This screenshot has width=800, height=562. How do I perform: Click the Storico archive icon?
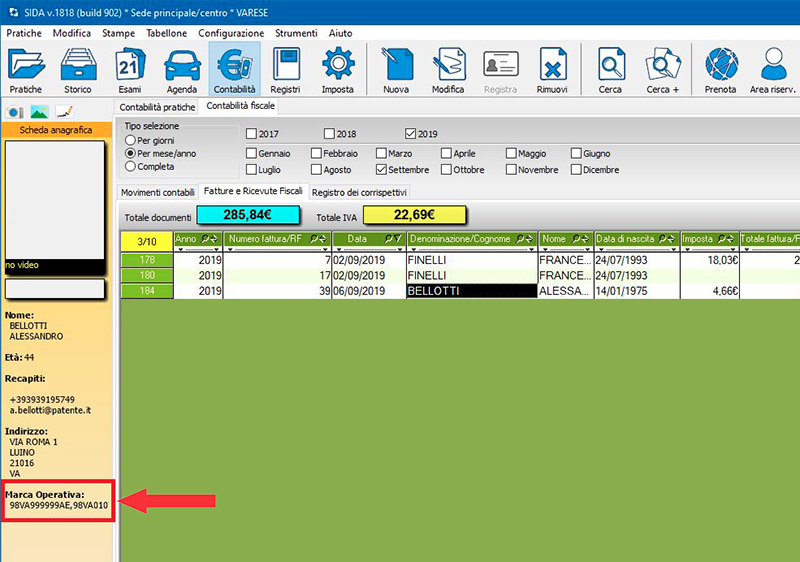77,66
